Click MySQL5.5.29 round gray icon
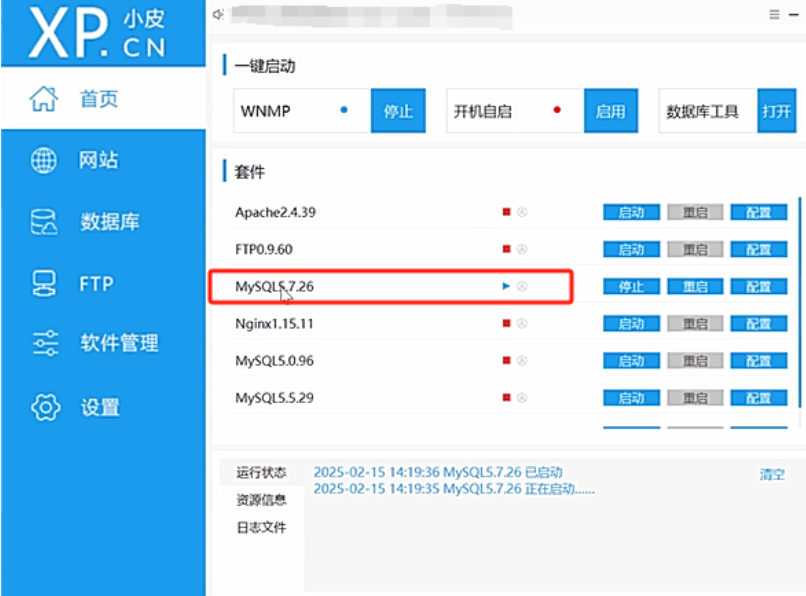806x596 pixels. 522,397
